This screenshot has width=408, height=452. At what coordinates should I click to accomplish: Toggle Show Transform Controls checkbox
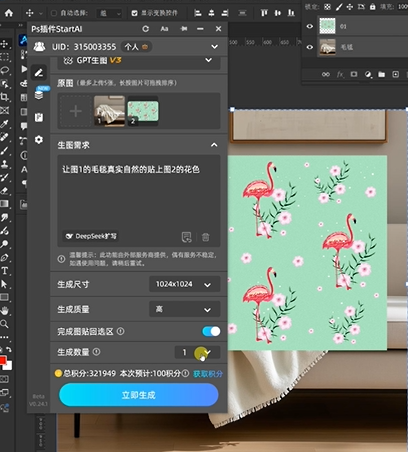coord(134,13)
